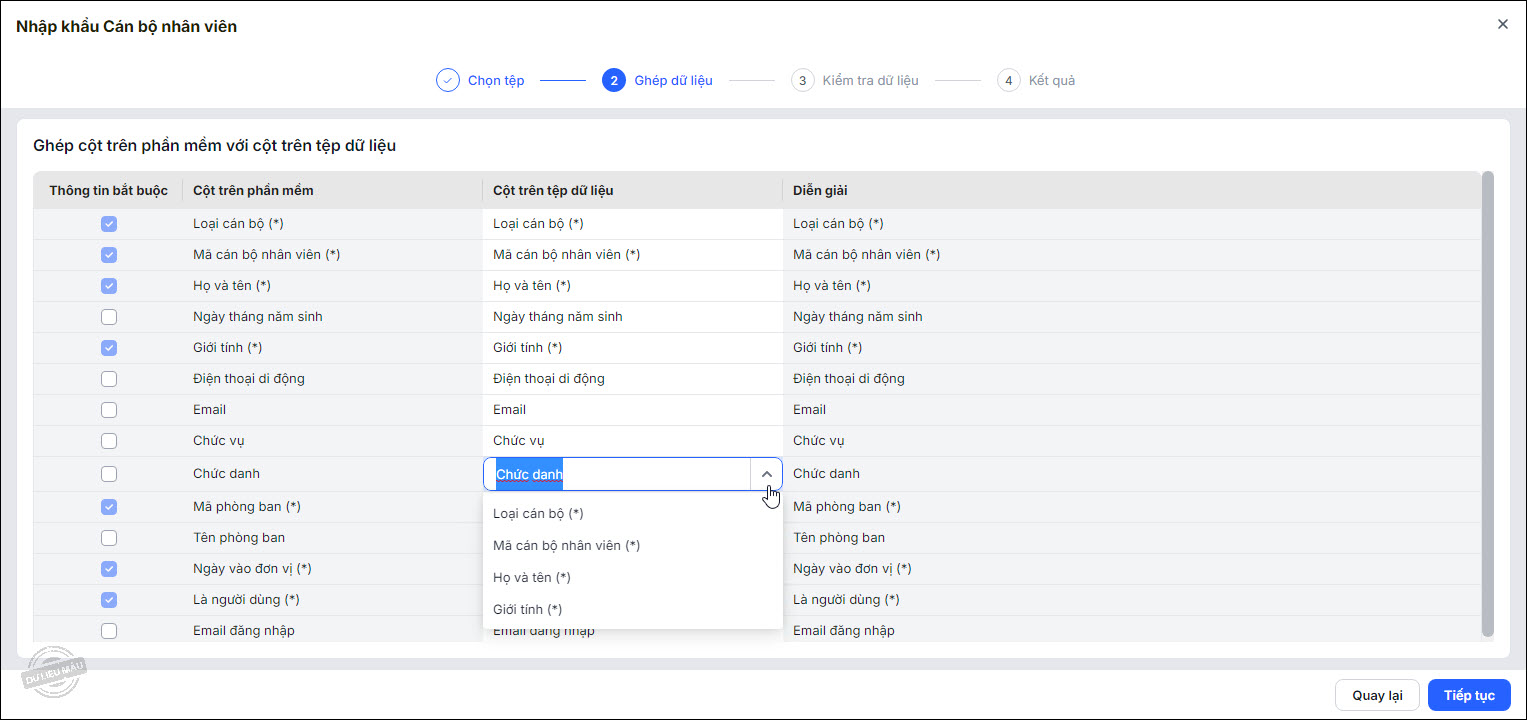Select Họ và tên (*) dropdown option
Screen dimensions: 1527x720
tap(531, 578)
